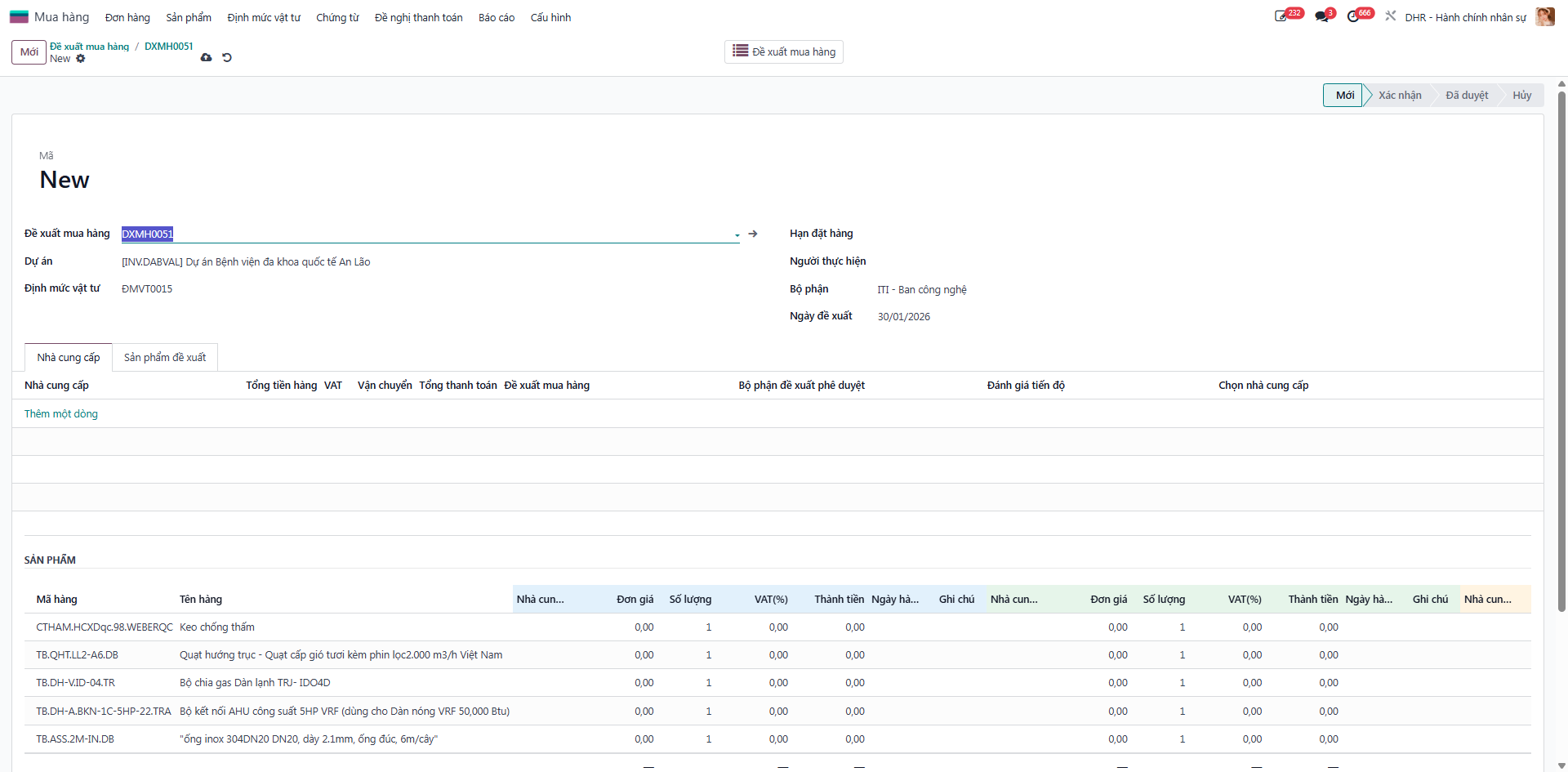Open the messages icon with 3 badge
The height and width of the screenshot is (772, 1568).
coord(1321,16)
